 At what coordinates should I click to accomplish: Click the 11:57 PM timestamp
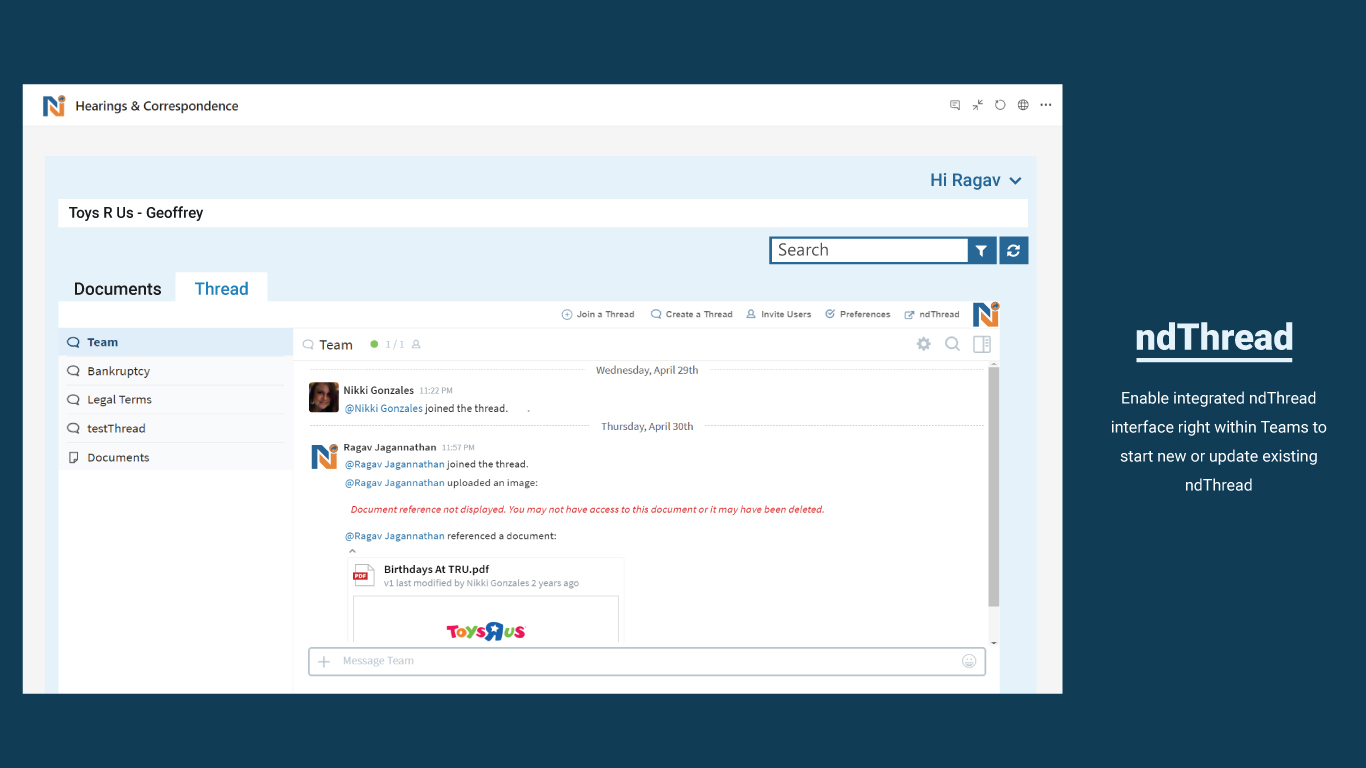(458, 448)
